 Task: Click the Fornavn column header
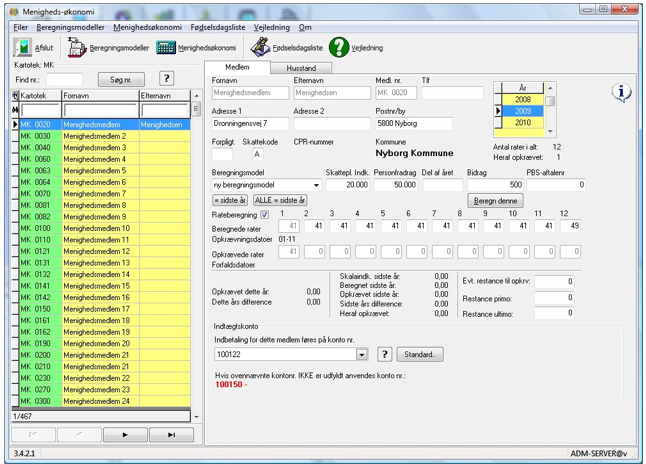(x=100, y=96)
